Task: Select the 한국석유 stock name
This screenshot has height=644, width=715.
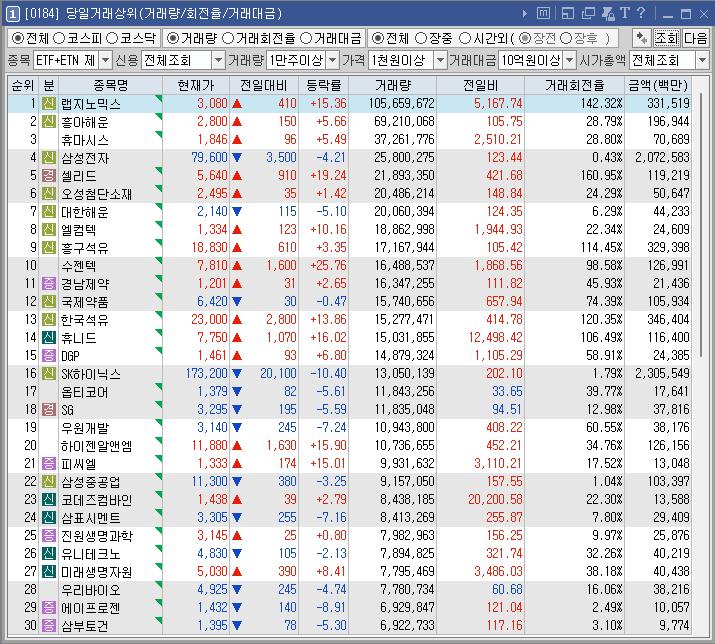Action: pyautogui.click(x=85, y=320)
